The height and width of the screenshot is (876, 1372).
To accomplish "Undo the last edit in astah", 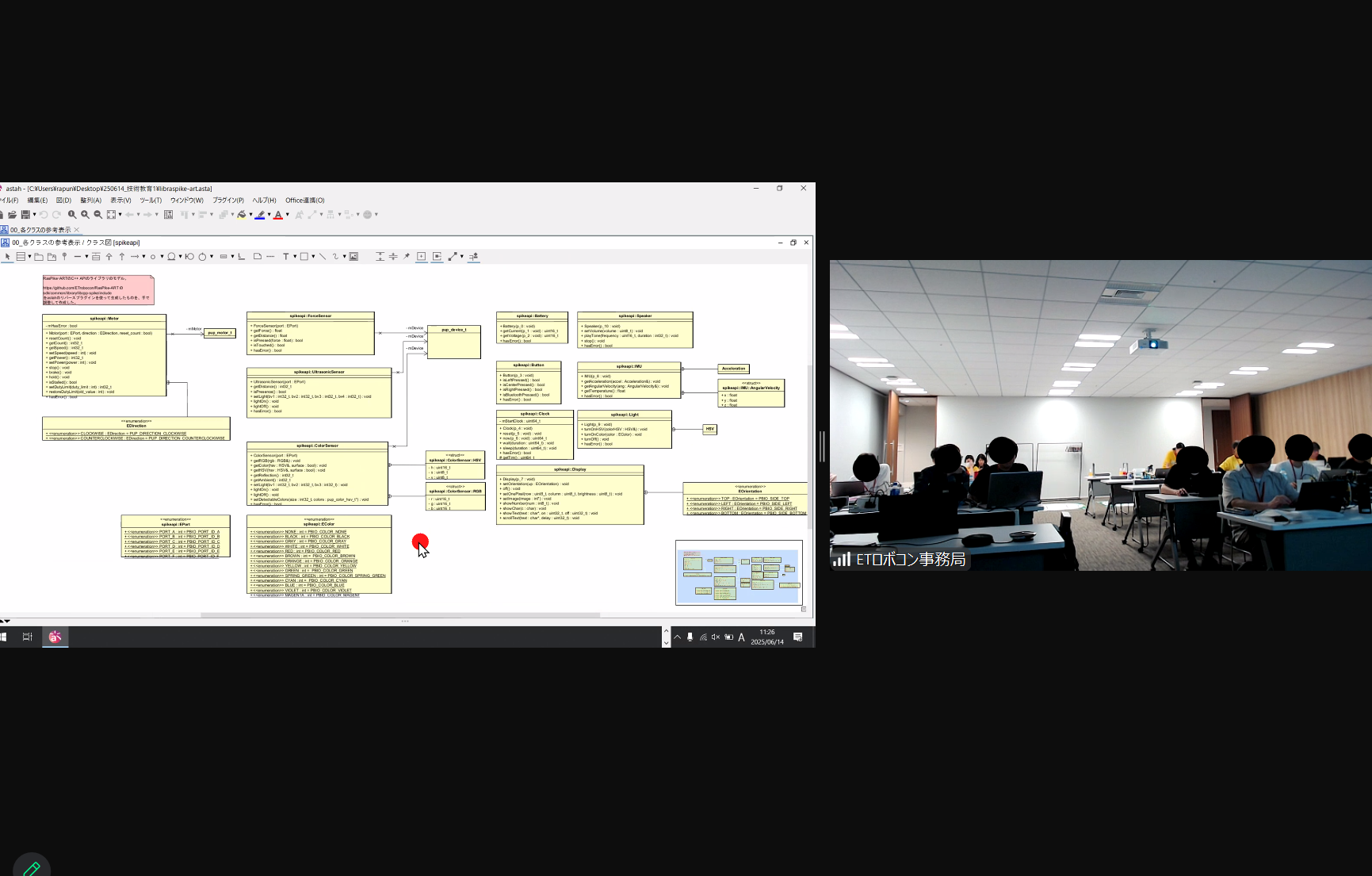I will 44,215.
